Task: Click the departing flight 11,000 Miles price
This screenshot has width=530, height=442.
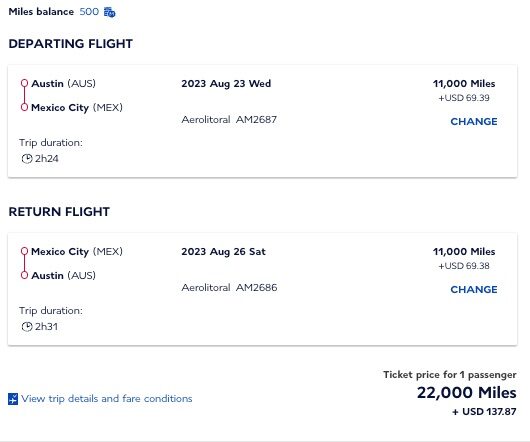Action: (x=464, y=83)
